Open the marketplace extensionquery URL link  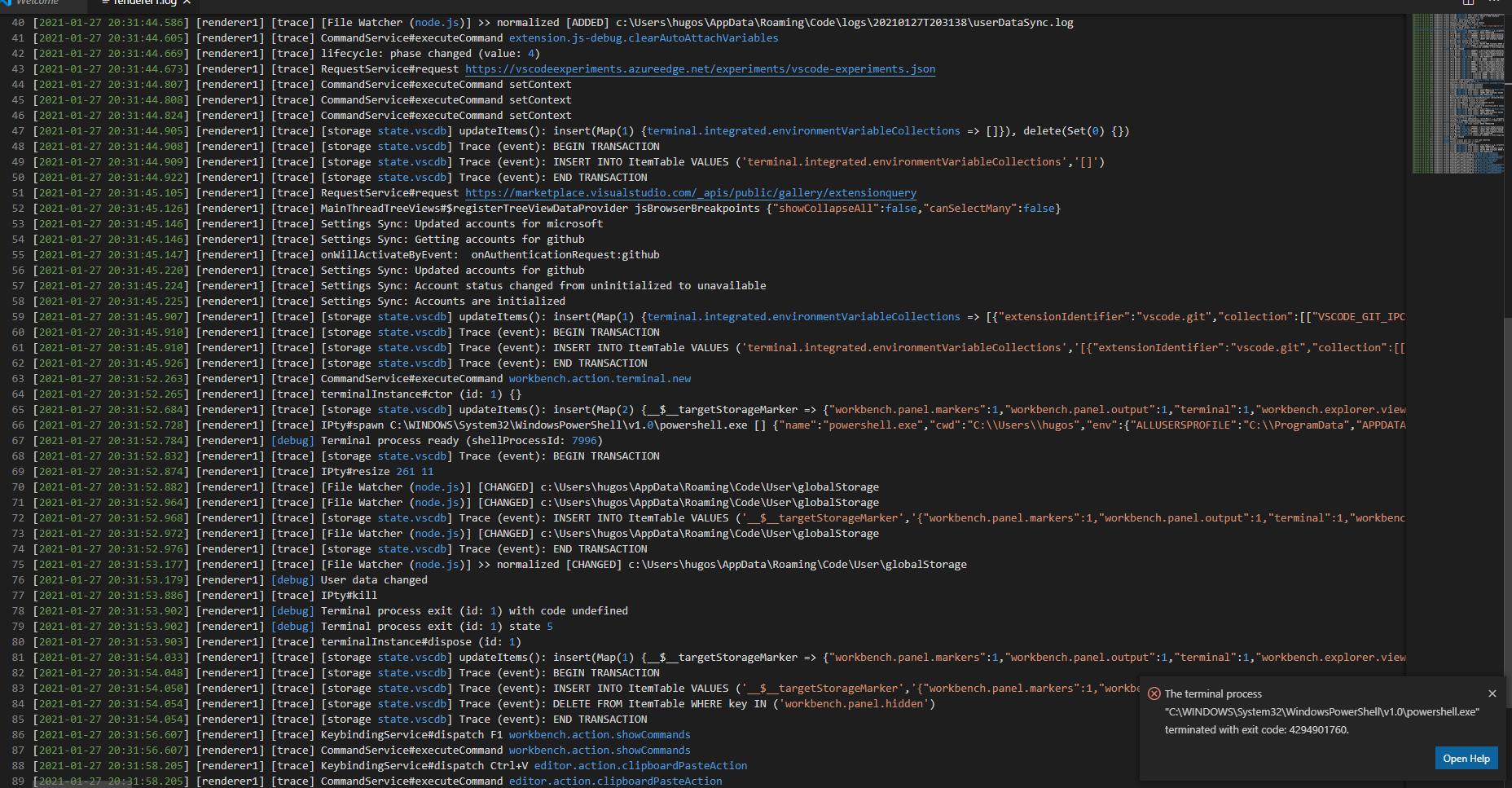(x=690, y=192)
